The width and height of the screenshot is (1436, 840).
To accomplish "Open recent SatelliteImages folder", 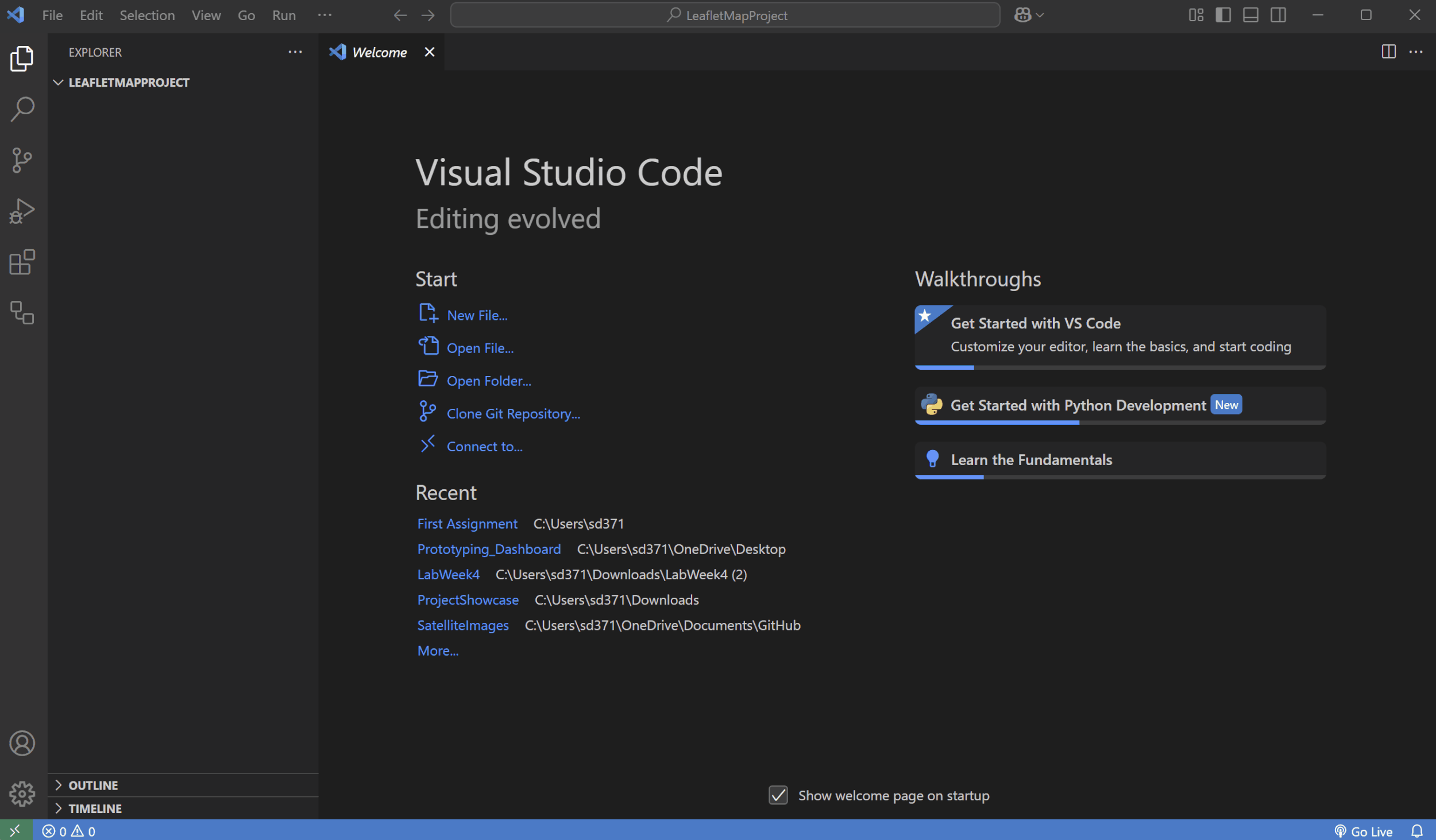I will tap(463, 625).
